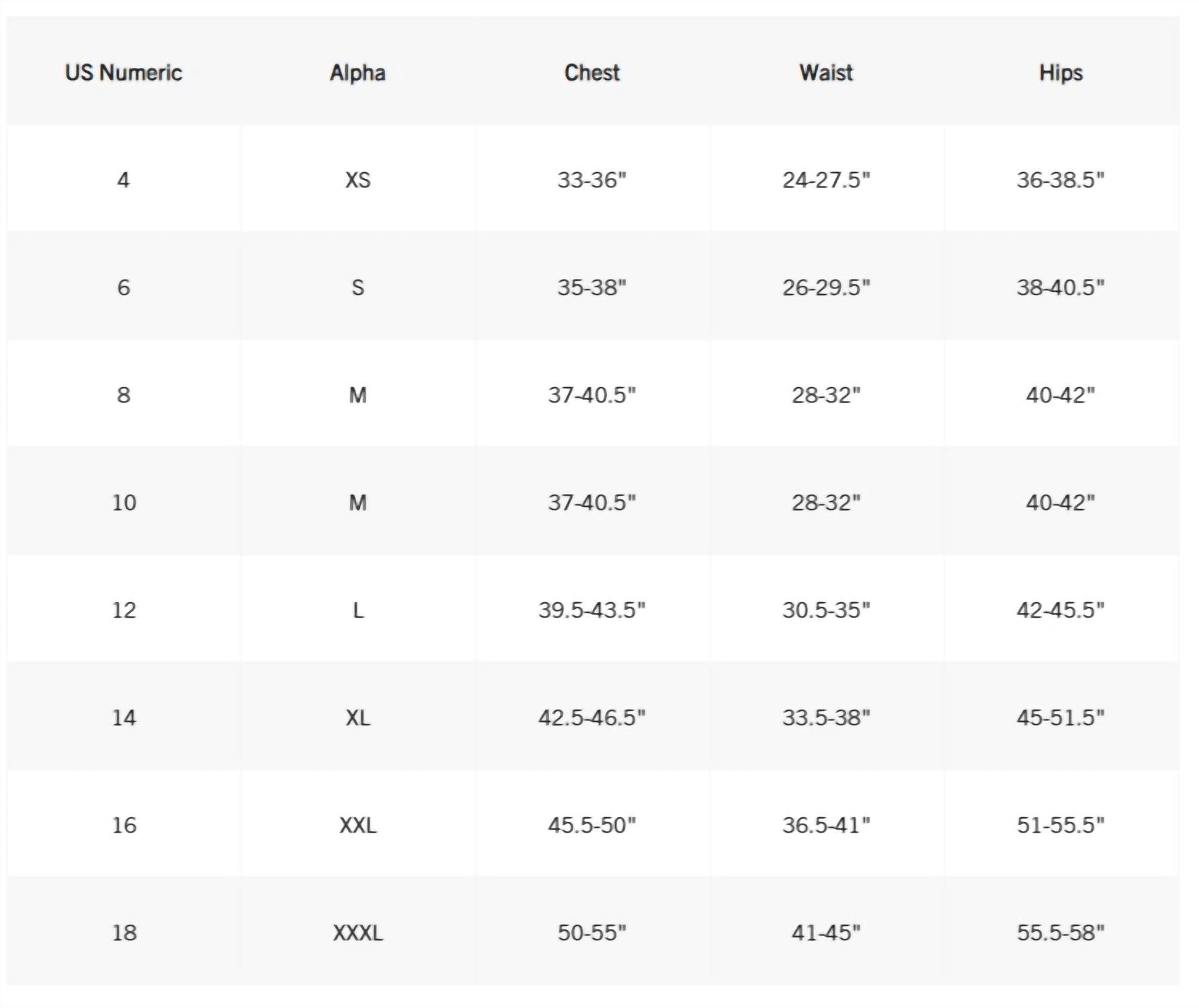
Task: Select US numeric size 4 cell
Action: click(124, 180)
